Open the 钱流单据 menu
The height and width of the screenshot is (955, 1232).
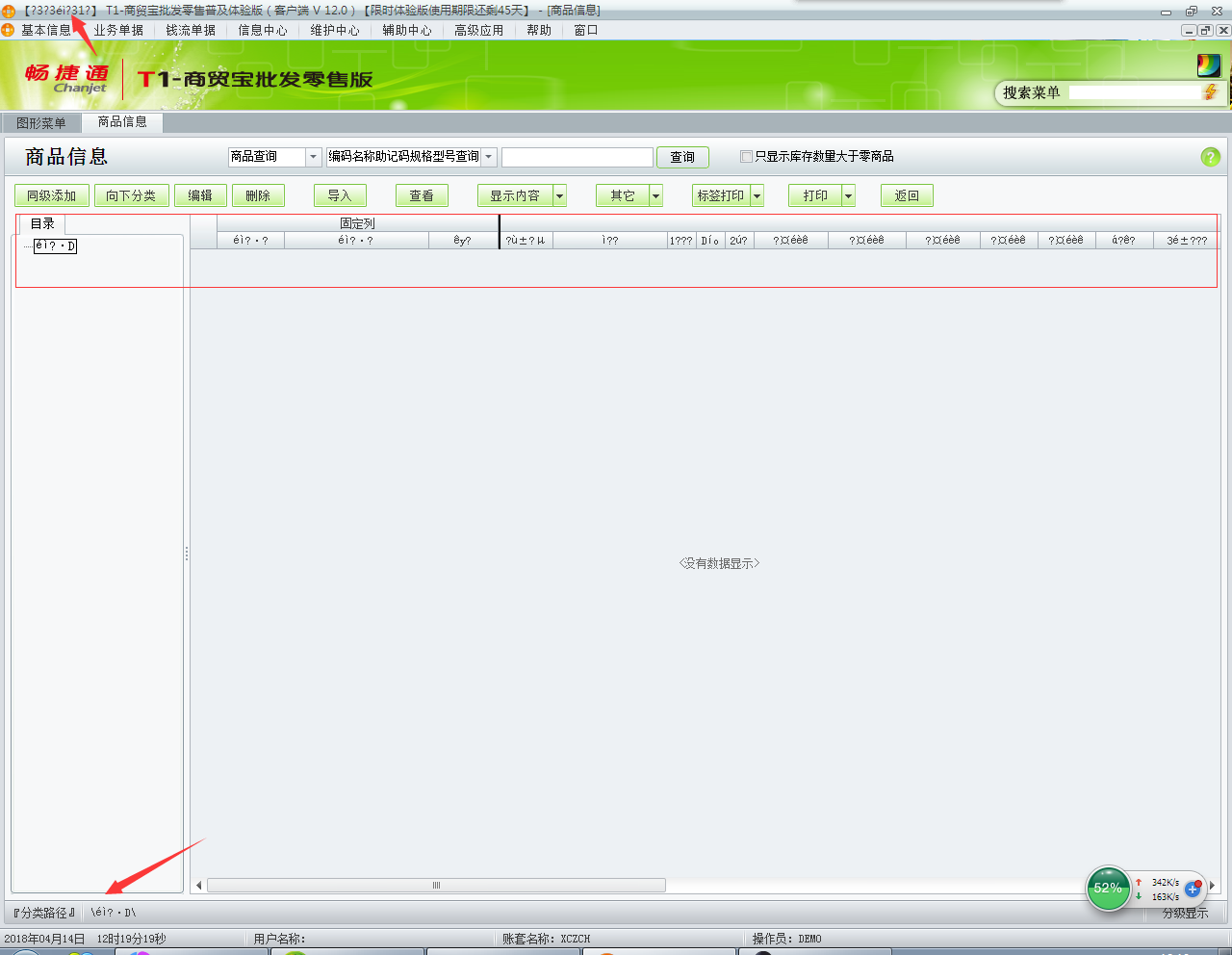[x=191, y=30]
